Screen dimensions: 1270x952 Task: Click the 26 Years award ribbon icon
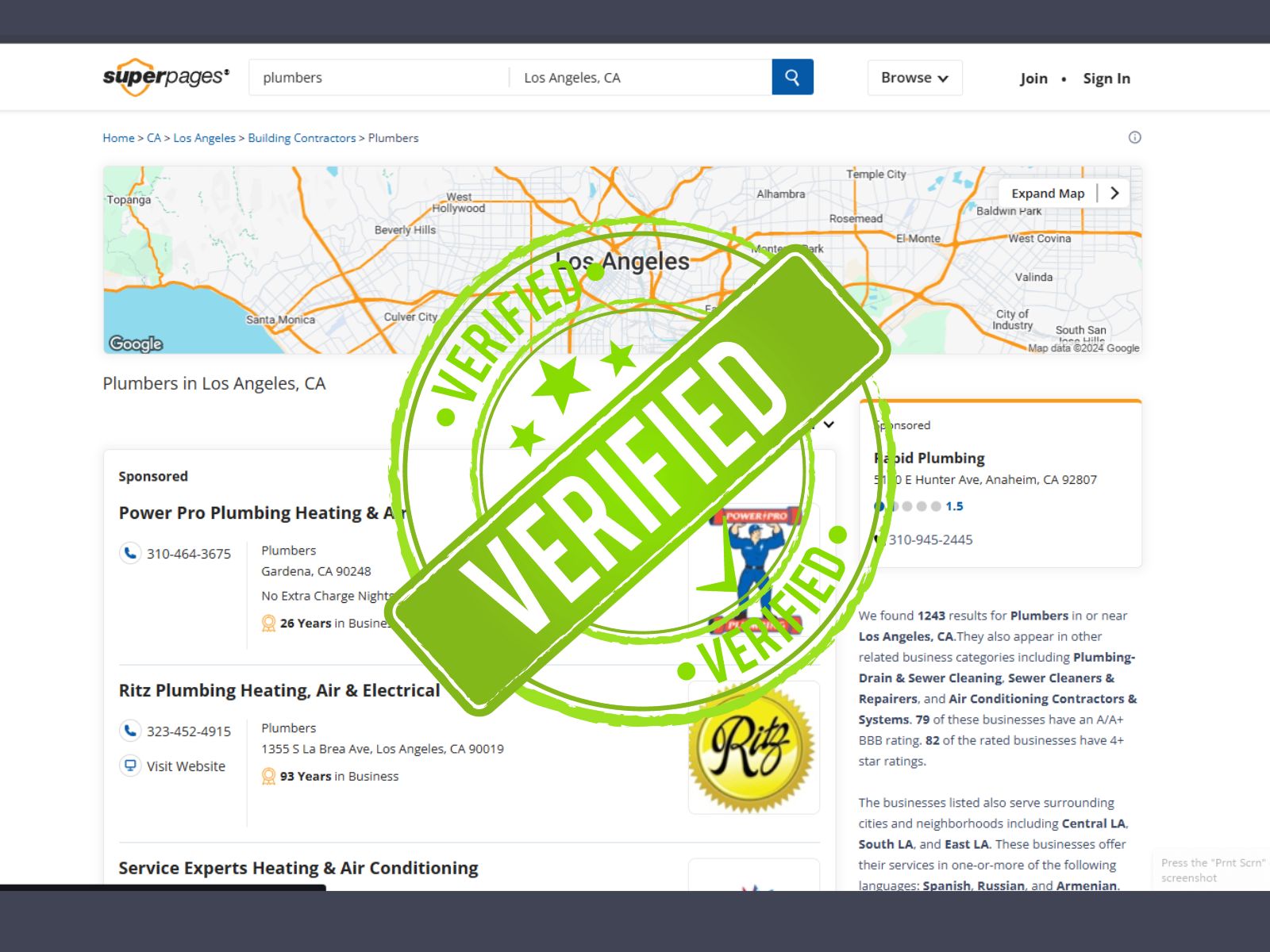click(269, 624)
